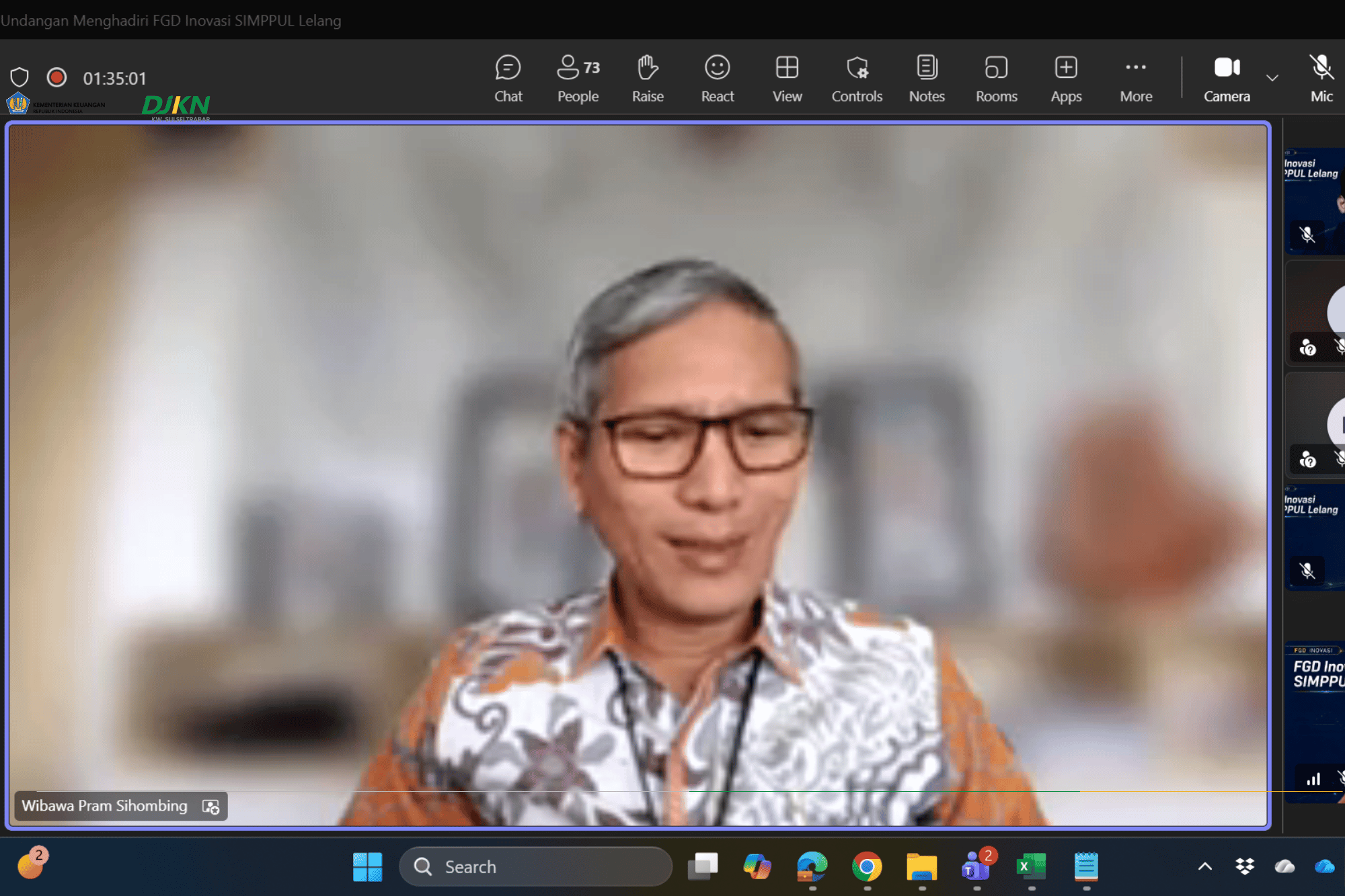The image size is (1345, 896).
Task: Open the widgets icon with badge 2
Action: [32, 863]
